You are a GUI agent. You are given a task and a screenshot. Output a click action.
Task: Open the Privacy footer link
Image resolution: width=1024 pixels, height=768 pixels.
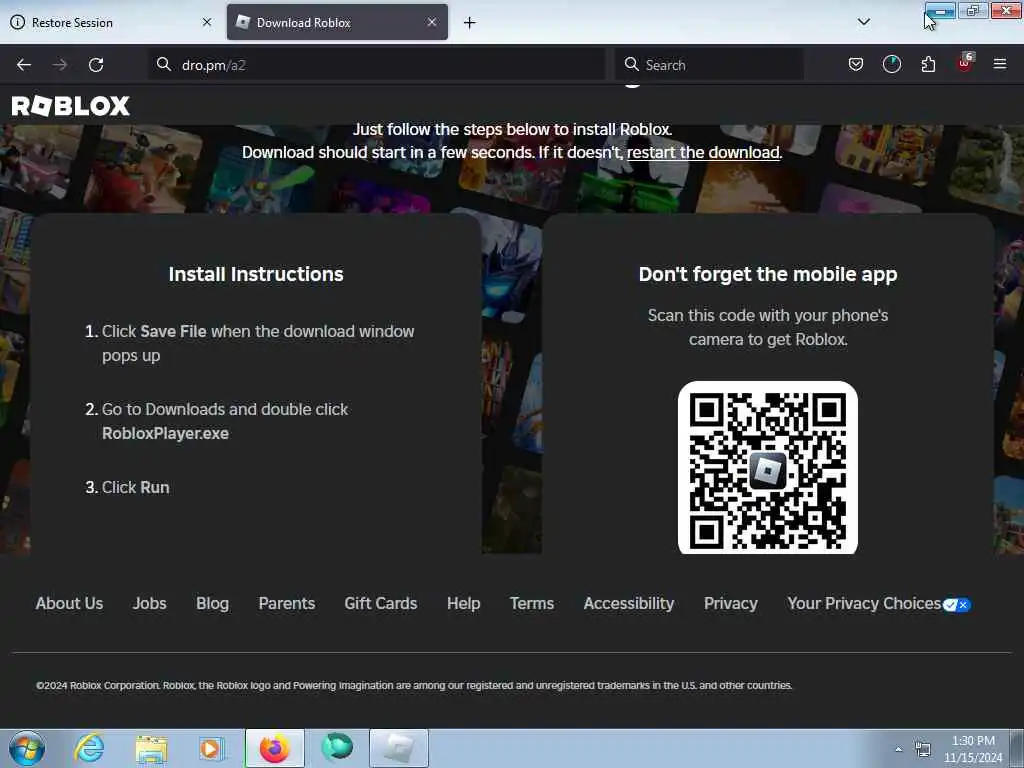731,603
